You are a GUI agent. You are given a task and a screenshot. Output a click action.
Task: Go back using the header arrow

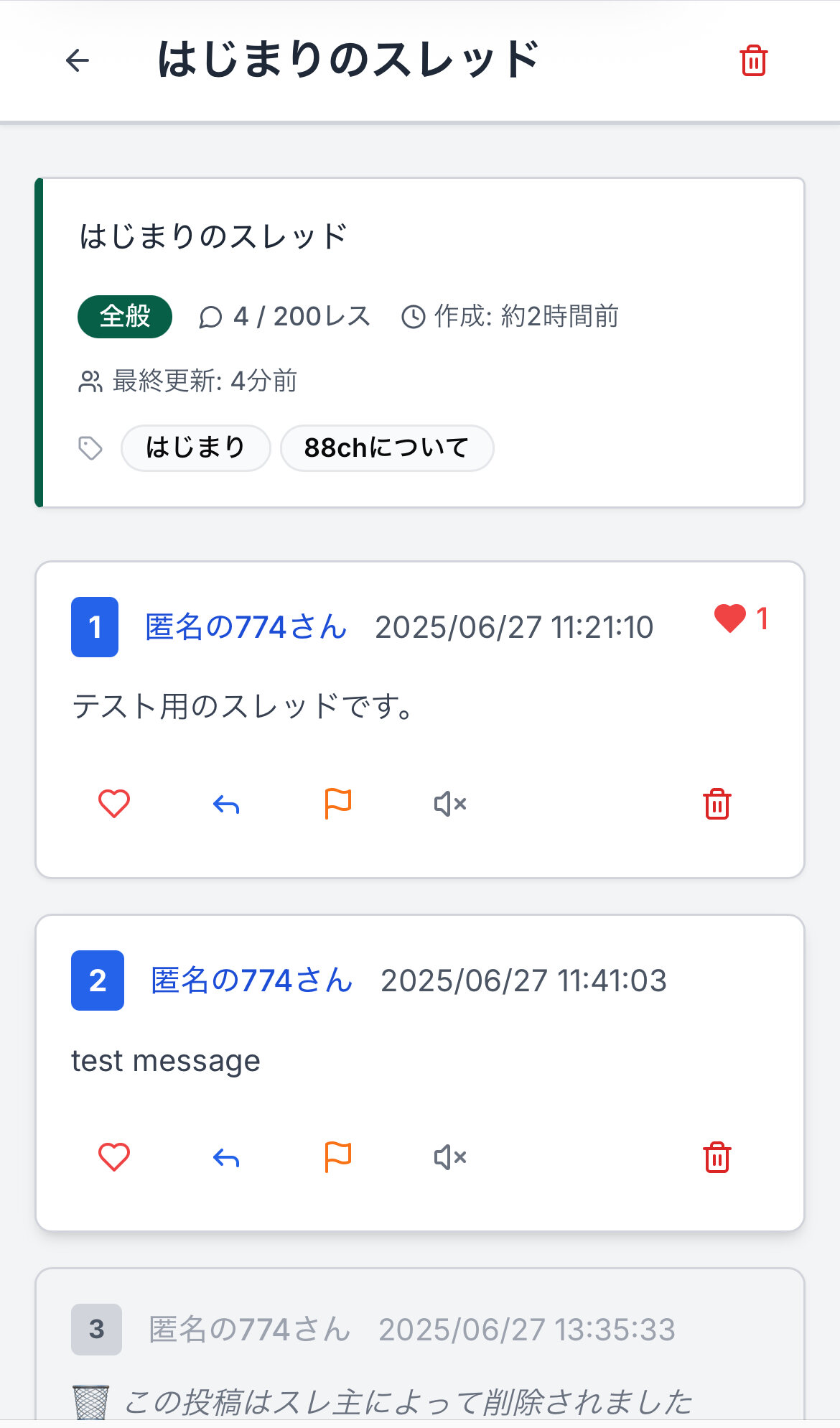coord(78,60)
